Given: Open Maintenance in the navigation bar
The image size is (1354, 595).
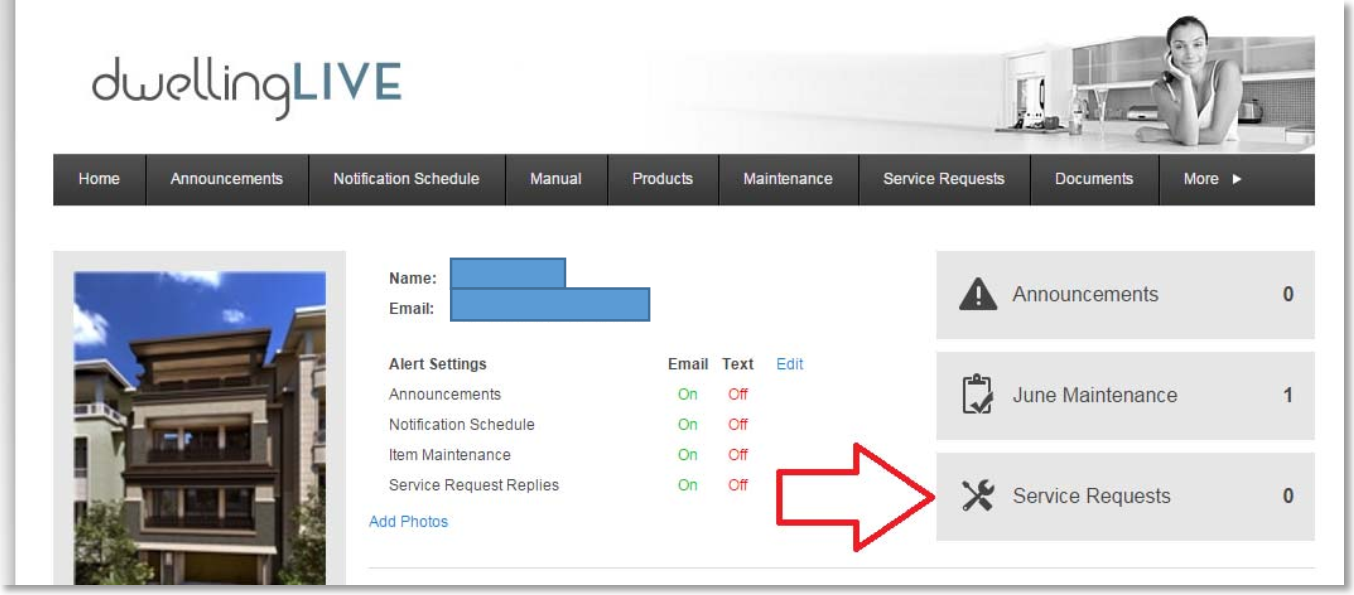Looking at the screenshot, I should click(787, 180).
